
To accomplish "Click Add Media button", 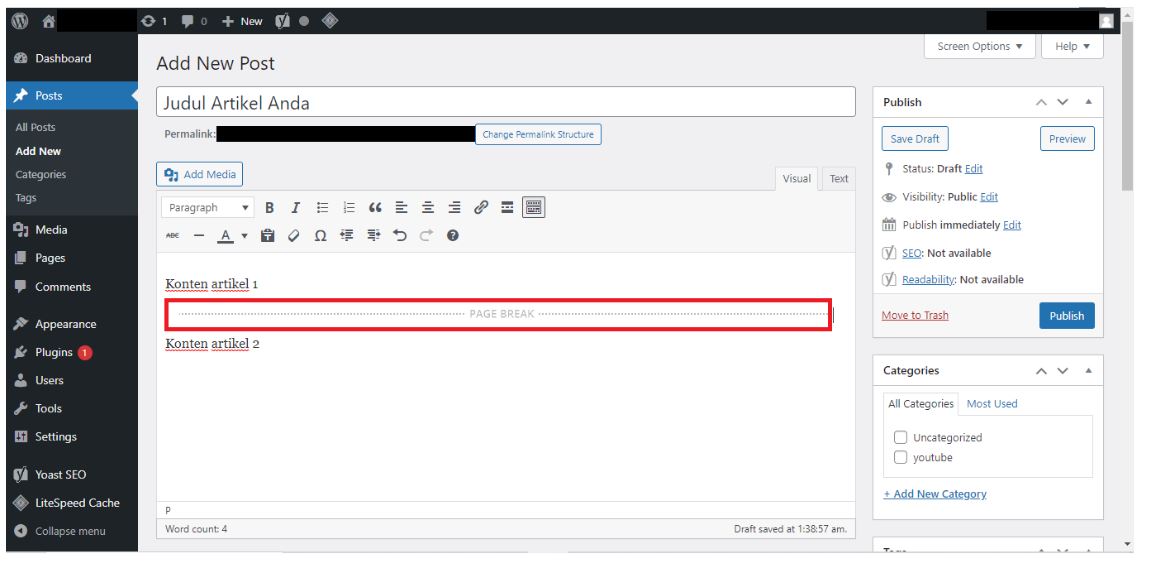I will click(199, 174).
